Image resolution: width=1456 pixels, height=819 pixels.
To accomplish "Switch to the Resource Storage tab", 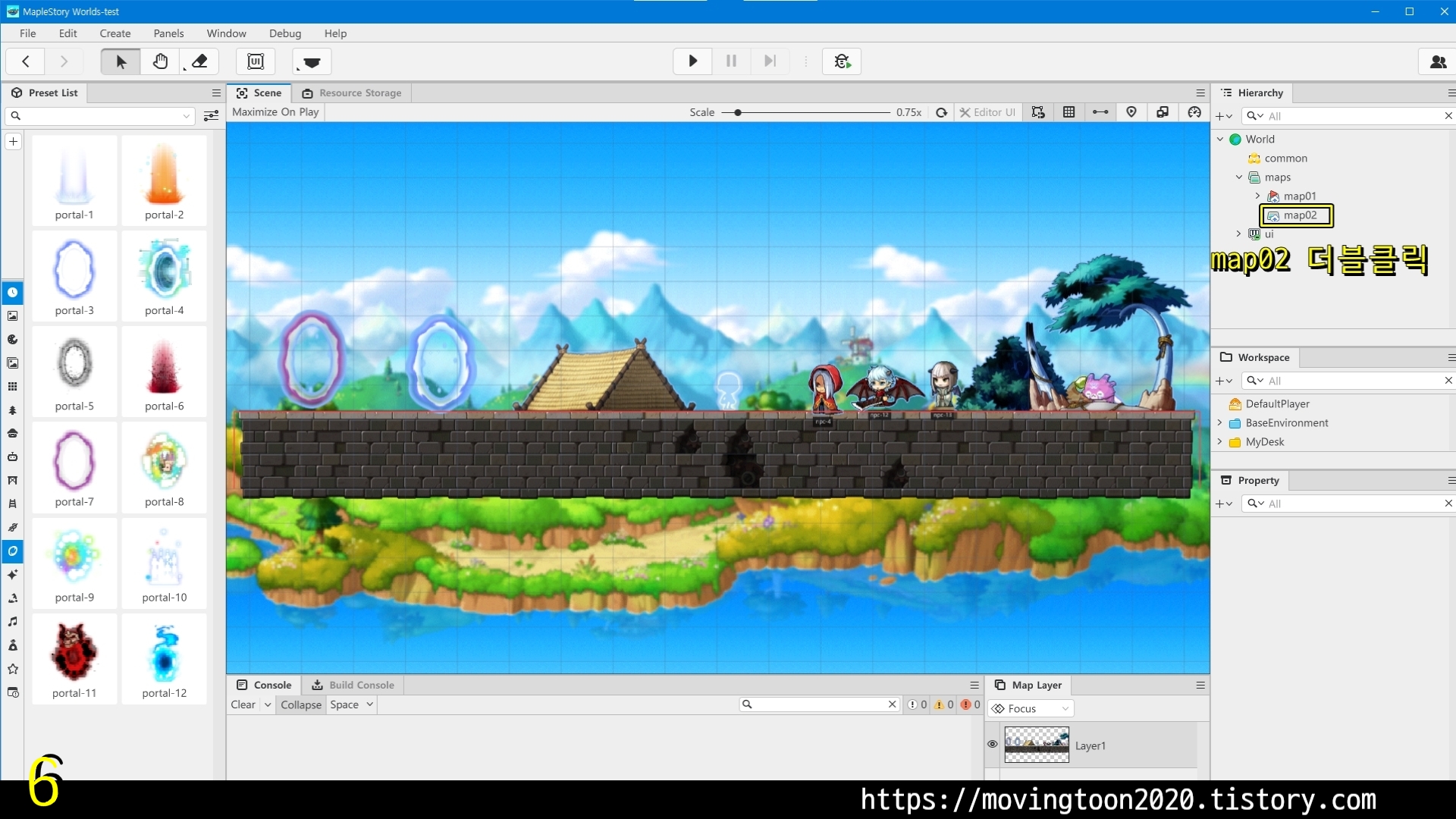I will coord(352,93).
